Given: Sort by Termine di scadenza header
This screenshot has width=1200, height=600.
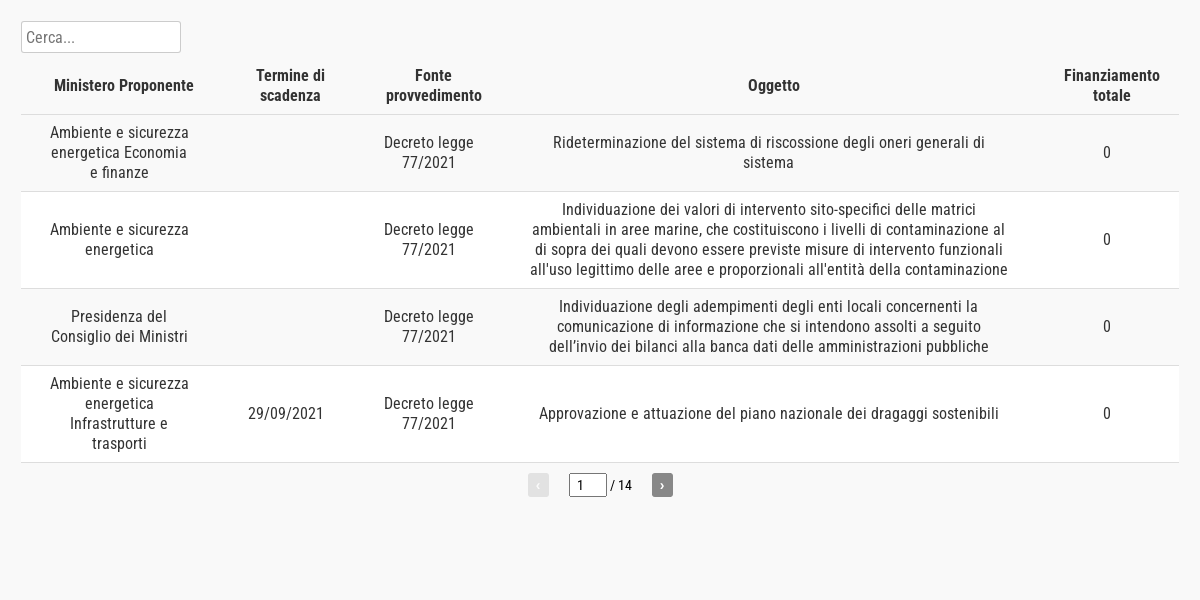Looking at the screenshot, I should [290, 86].
